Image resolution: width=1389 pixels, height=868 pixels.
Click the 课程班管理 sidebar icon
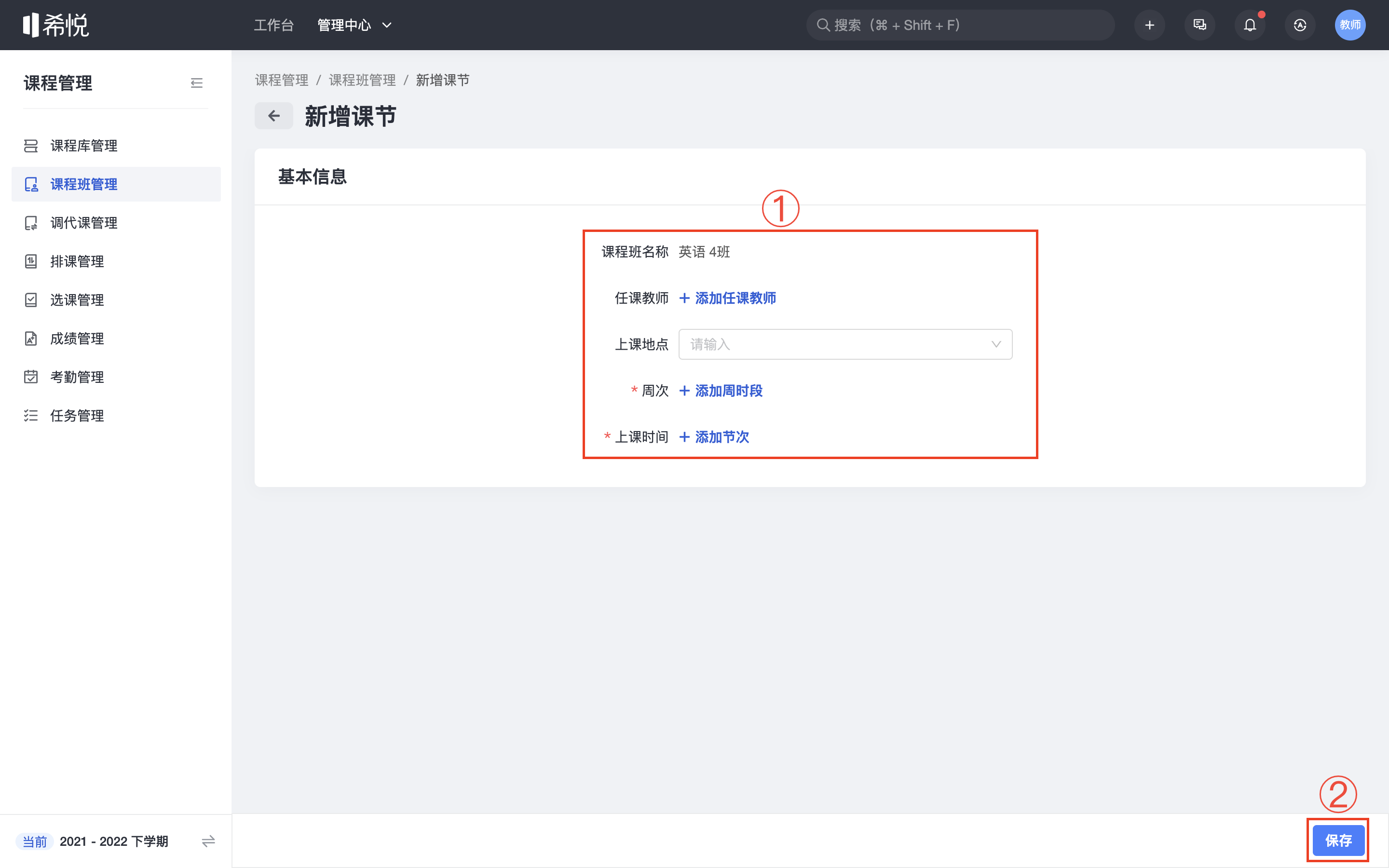tap(31, 184)
